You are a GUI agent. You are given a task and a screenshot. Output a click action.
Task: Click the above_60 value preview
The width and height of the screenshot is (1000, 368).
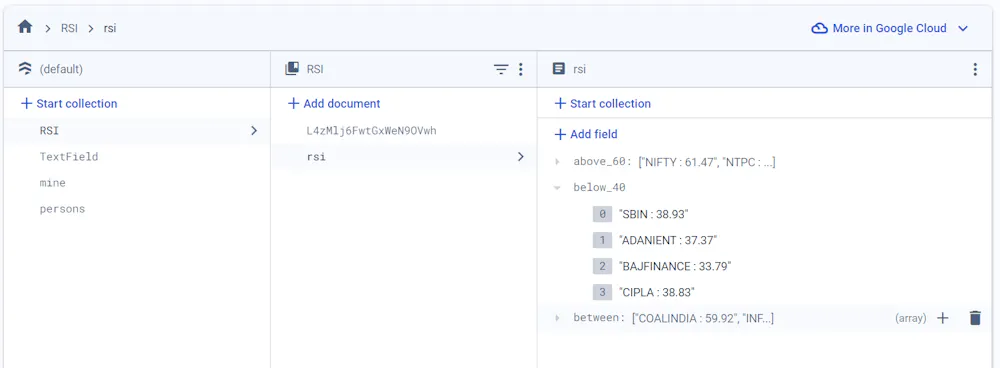click(707, 162)
